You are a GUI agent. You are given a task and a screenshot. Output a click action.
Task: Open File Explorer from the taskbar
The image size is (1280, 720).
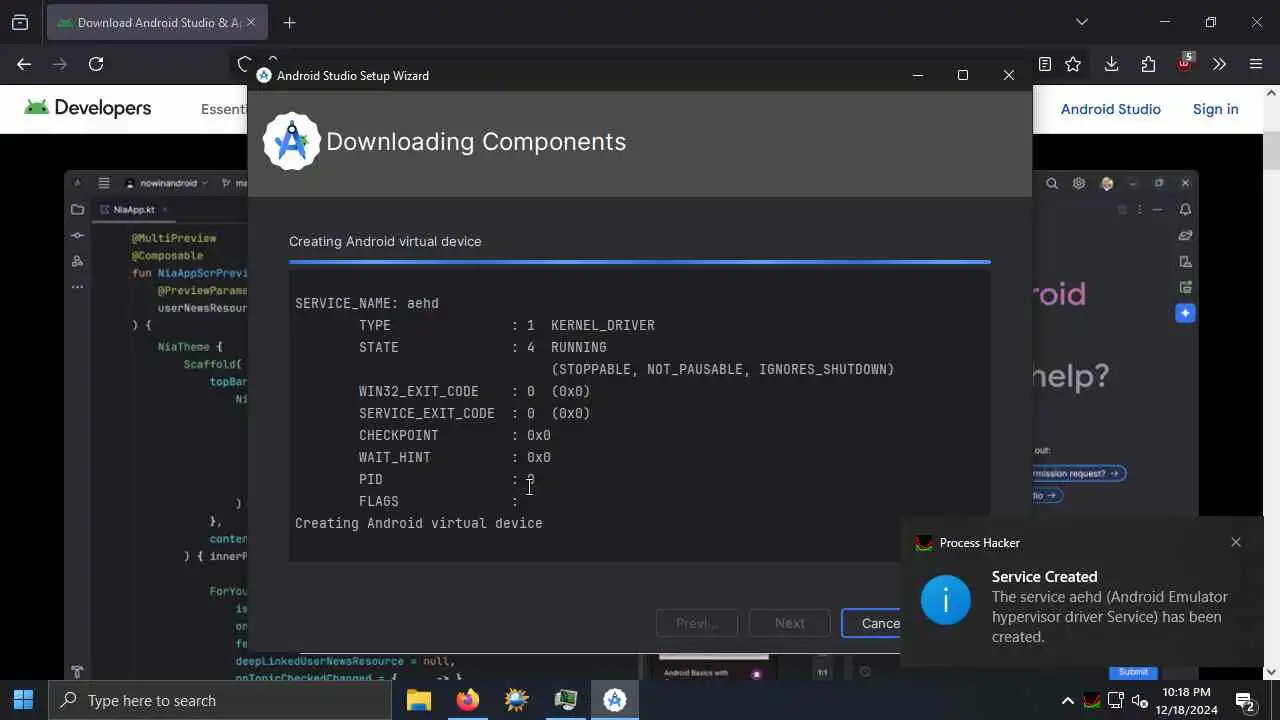(418, 700)
